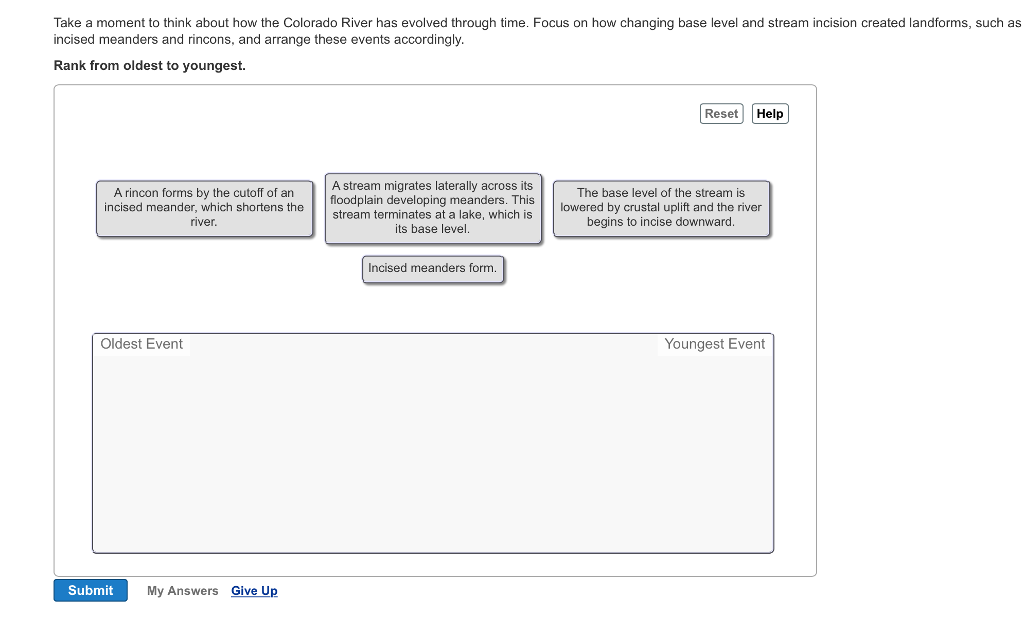Select the rincon cutoff event card
Viewport: 1024px width, 617px height.
[x=204, y=208]
